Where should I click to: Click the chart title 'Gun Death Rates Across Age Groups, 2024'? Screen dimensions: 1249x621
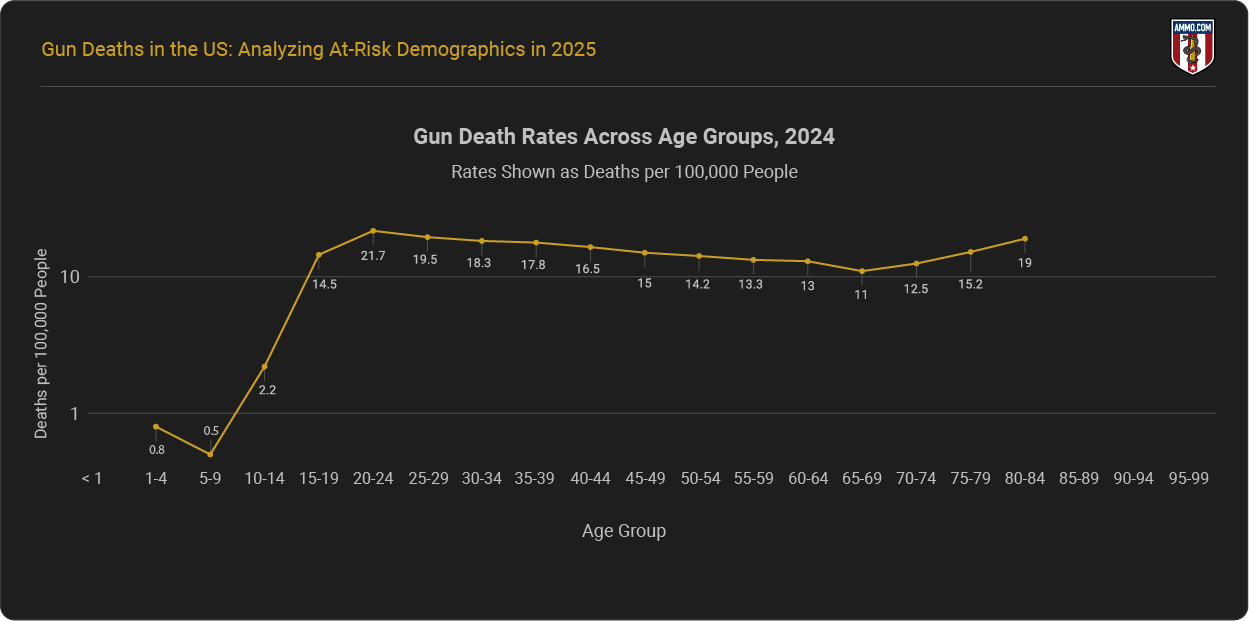624,137
